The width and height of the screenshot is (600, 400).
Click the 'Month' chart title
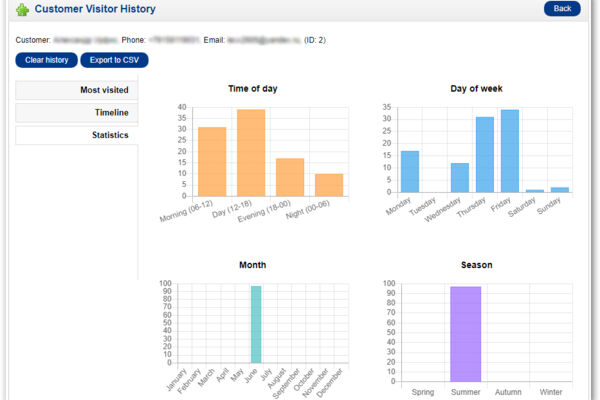[x=253, y=265]
